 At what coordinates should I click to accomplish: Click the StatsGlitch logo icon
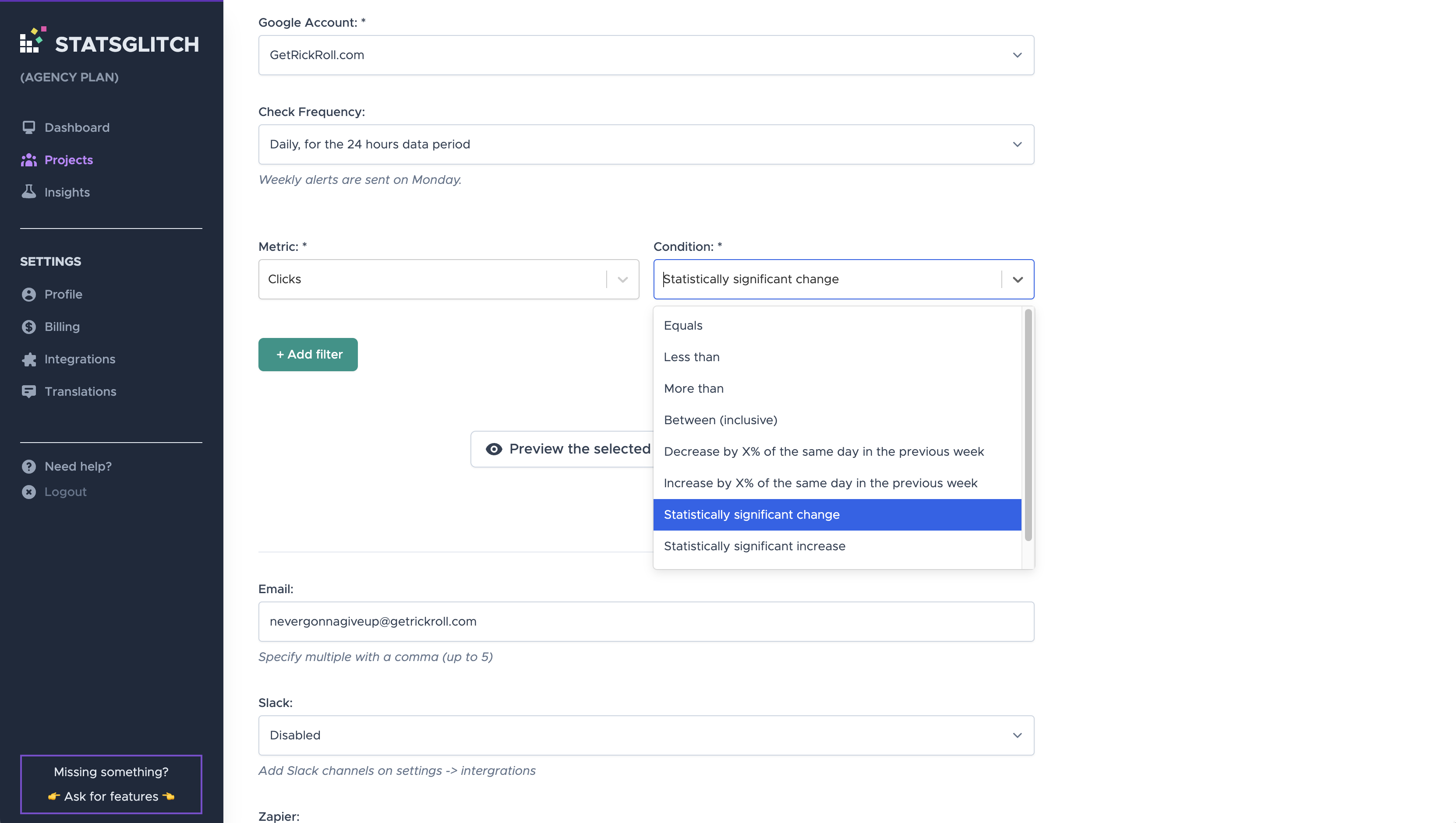click(32, 40)
